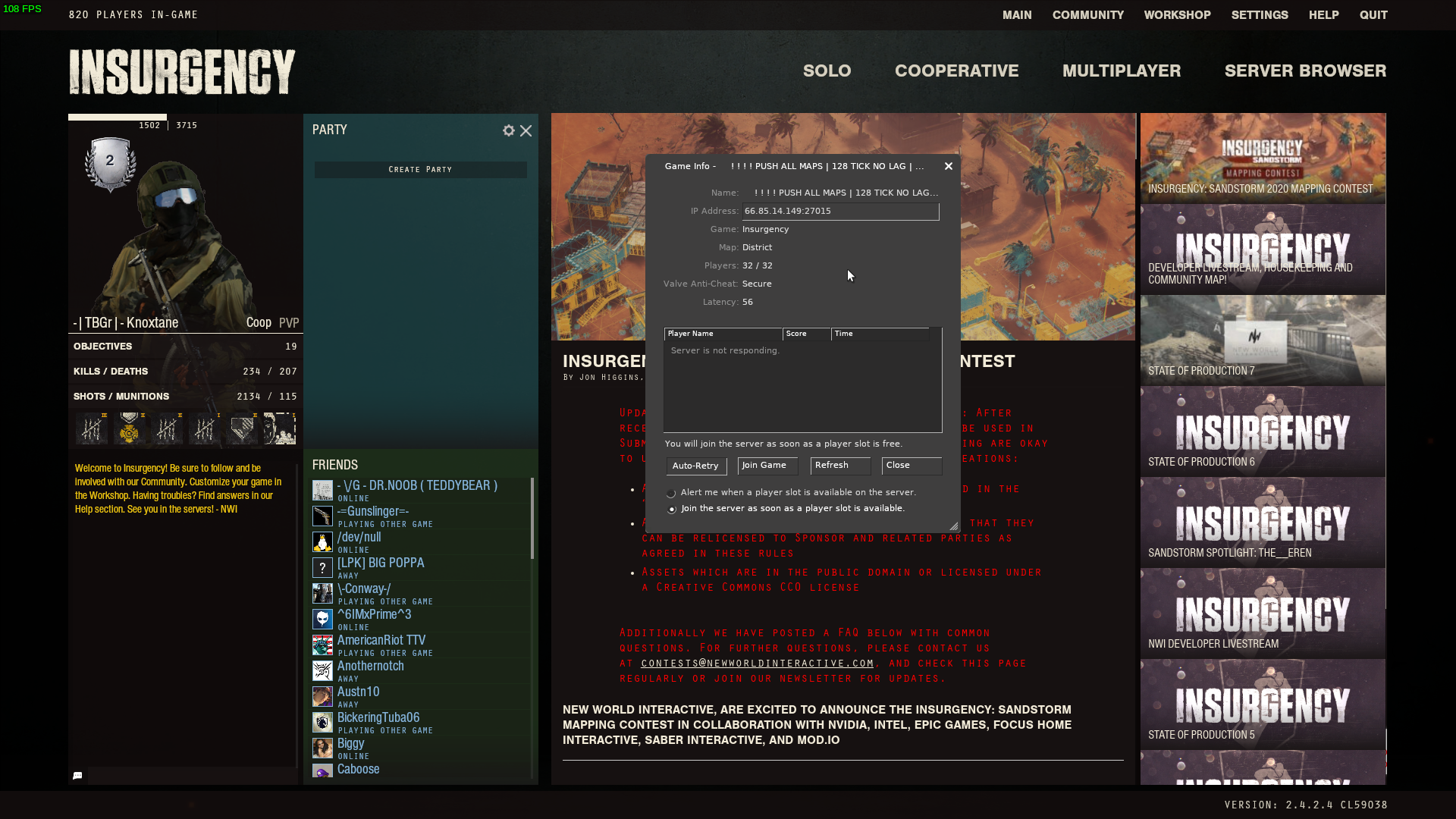The image size is (1456, 819).
Task: Click the rank 2 badge emblem
Action: 111,163
